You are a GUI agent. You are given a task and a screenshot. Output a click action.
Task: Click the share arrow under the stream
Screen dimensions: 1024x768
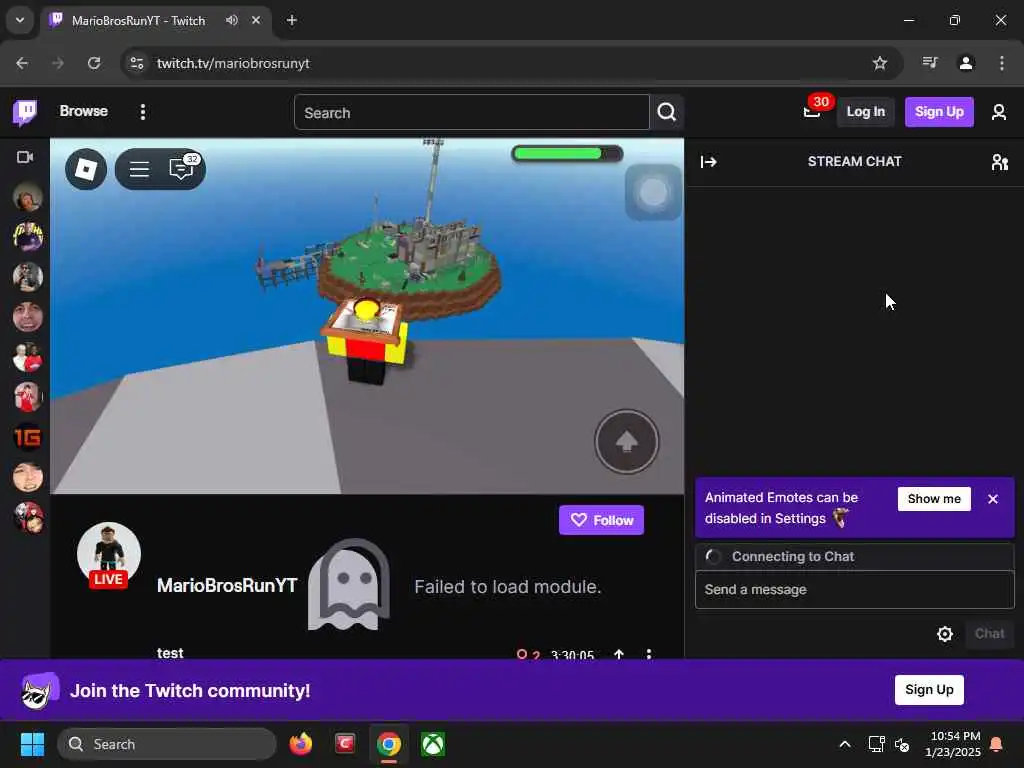pos(618,654)
